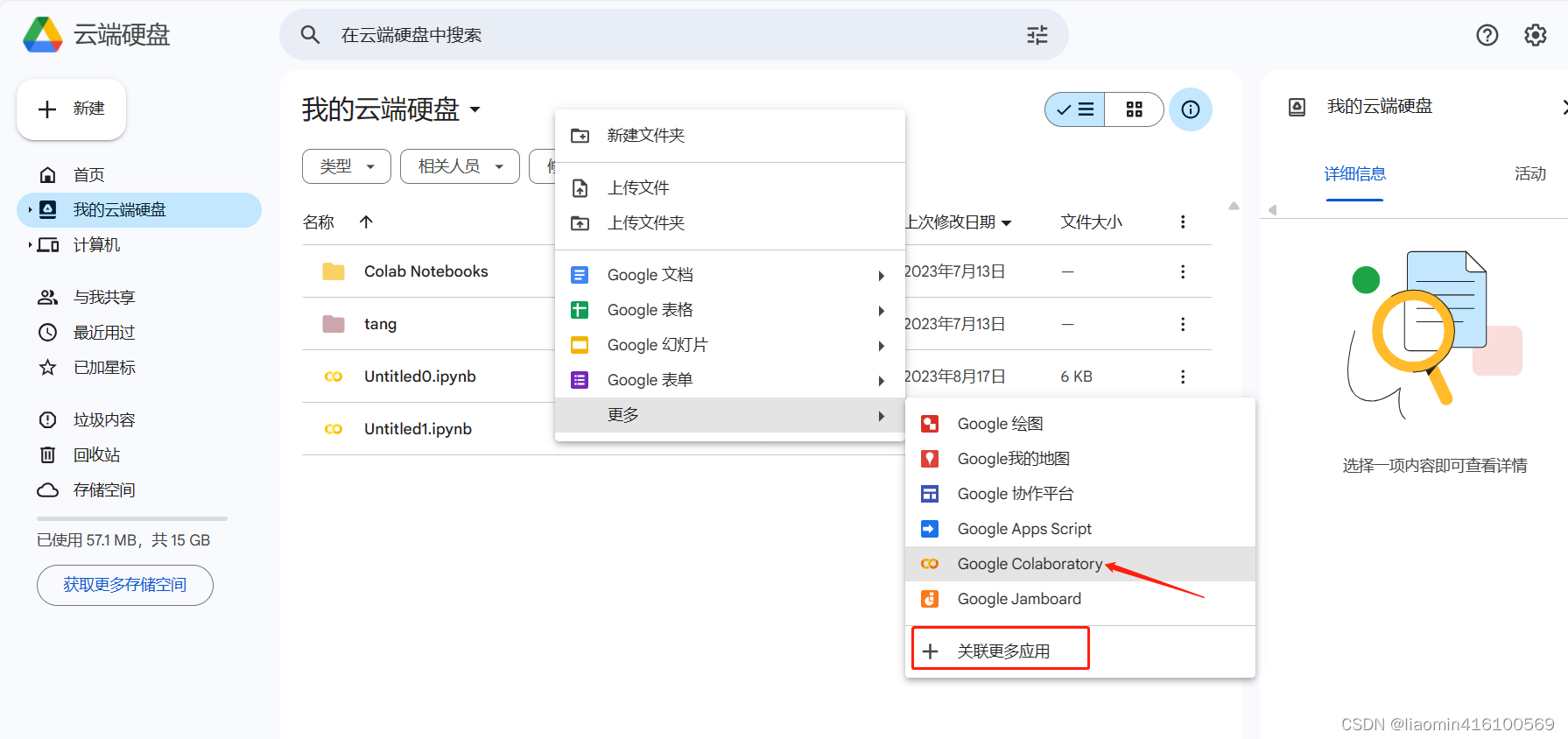Expand the Google 文档 submenu arrow
The image size is (1568, 739).
click(882, 276)
